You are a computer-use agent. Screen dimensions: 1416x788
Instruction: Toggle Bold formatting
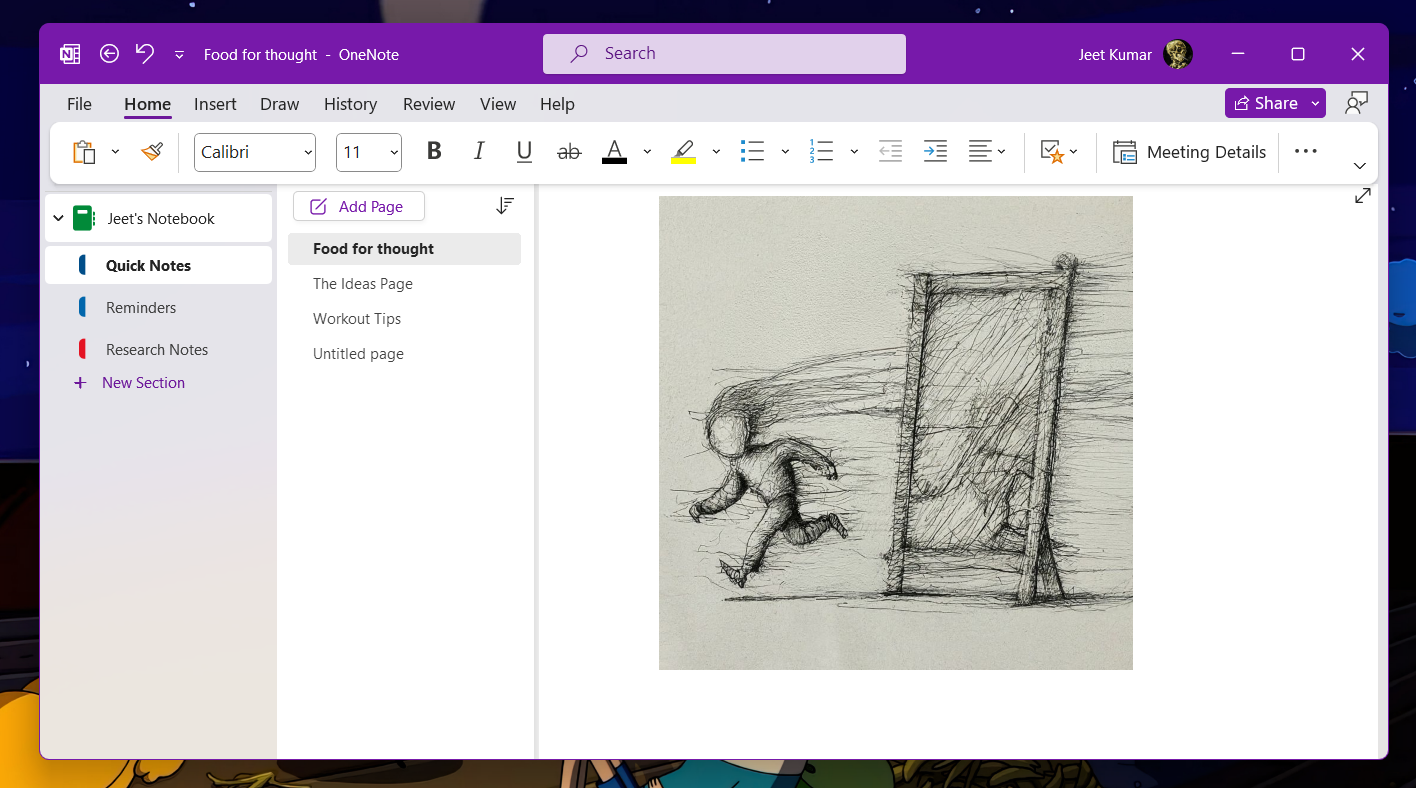(x=434, y=152)
